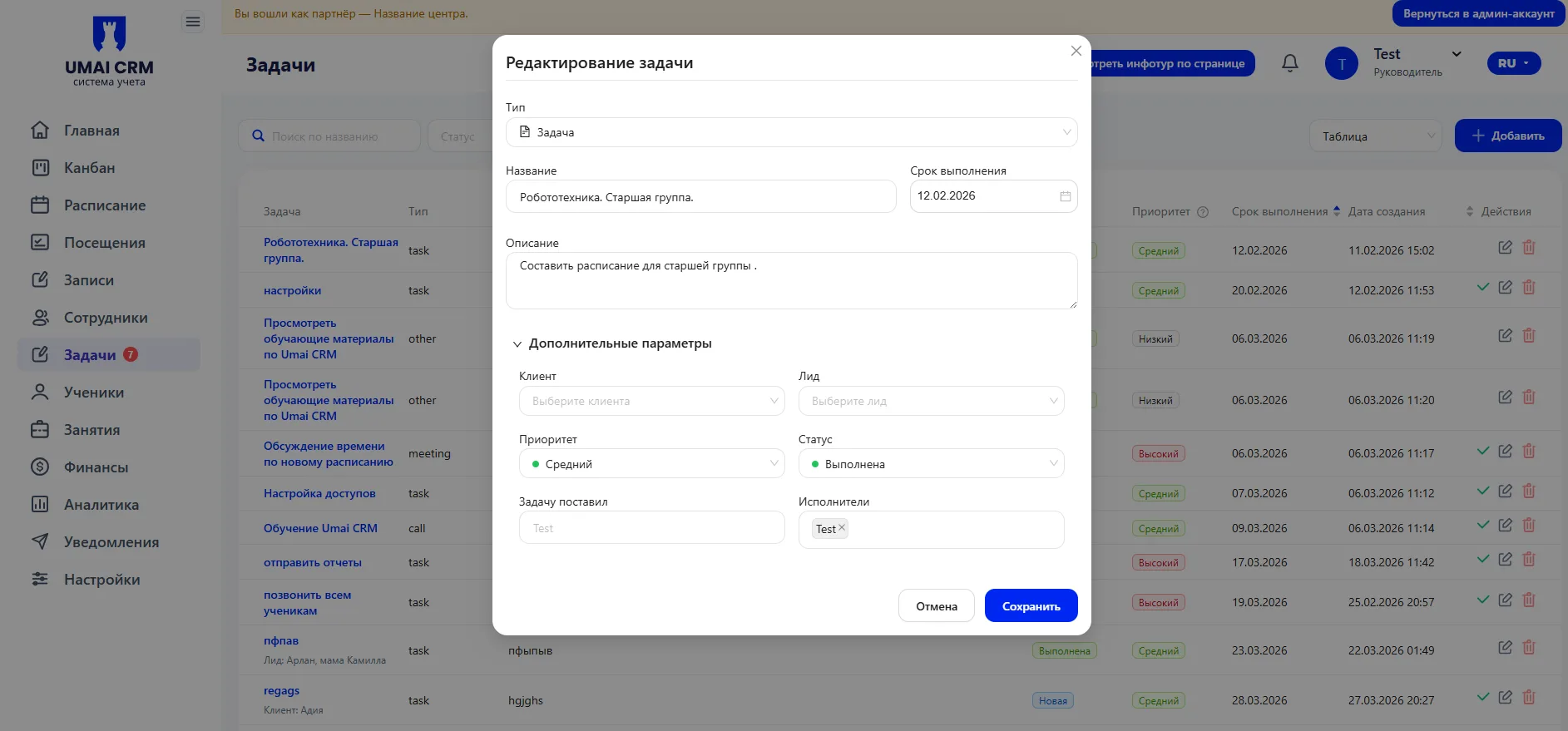This screenshot has width=1568, height=731.
Task: Edit the task created 06.03.2026 11:12
Action: tap(1505, 491)
